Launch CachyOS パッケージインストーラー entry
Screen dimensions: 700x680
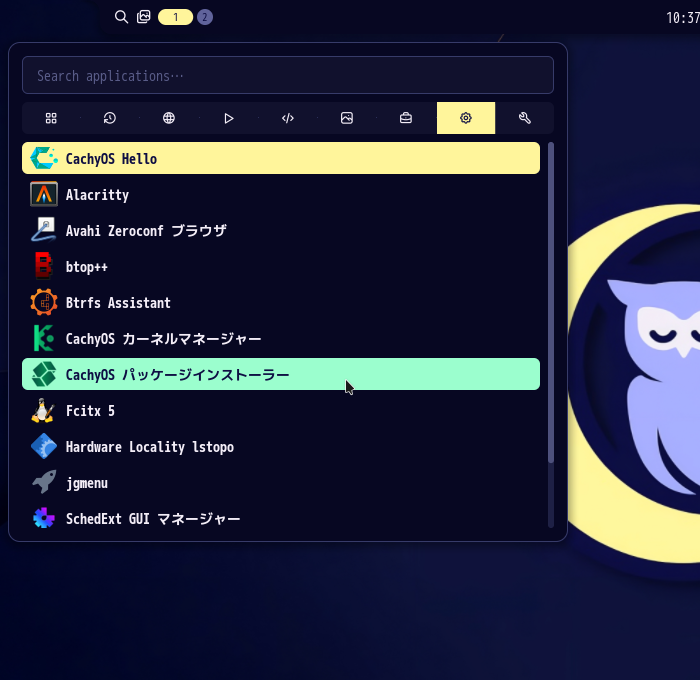(x=281, y=374)
